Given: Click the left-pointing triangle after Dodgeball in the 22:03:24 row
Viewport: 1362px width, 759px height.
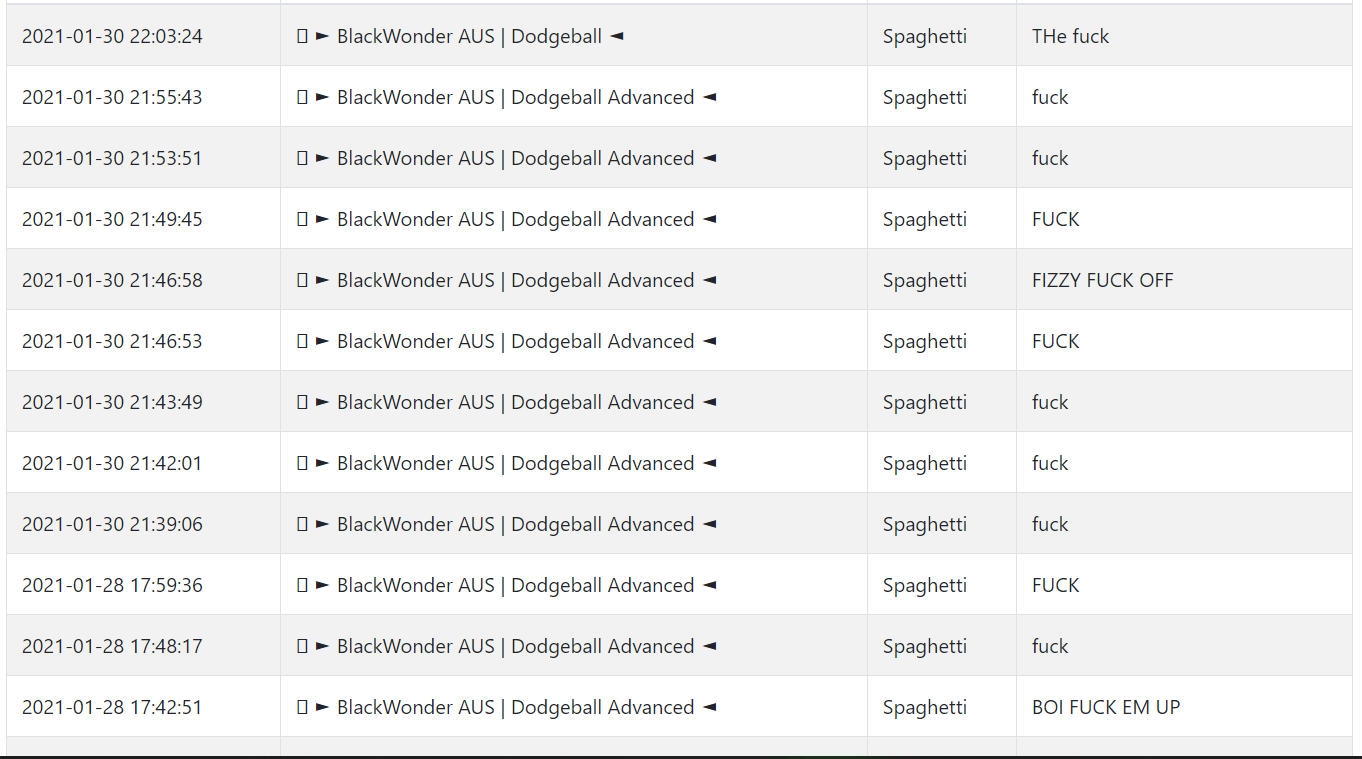Looking at the screenshot, I should pyautogui.click(x=617, y=36).
